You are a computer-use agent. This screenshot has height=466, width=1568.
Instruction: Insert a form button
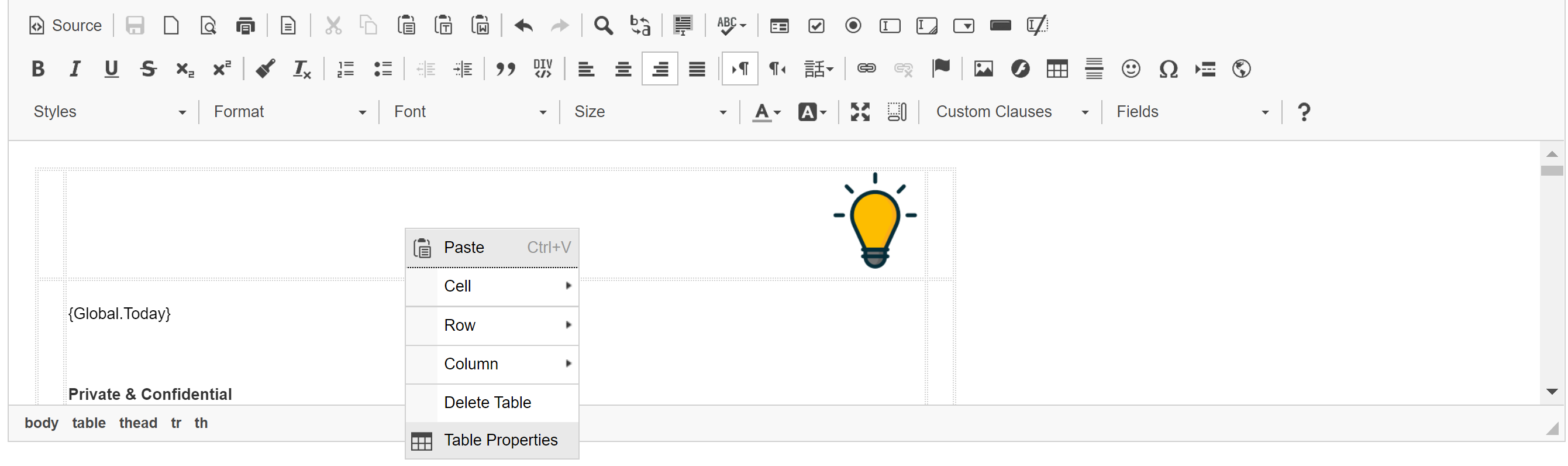1001,26
